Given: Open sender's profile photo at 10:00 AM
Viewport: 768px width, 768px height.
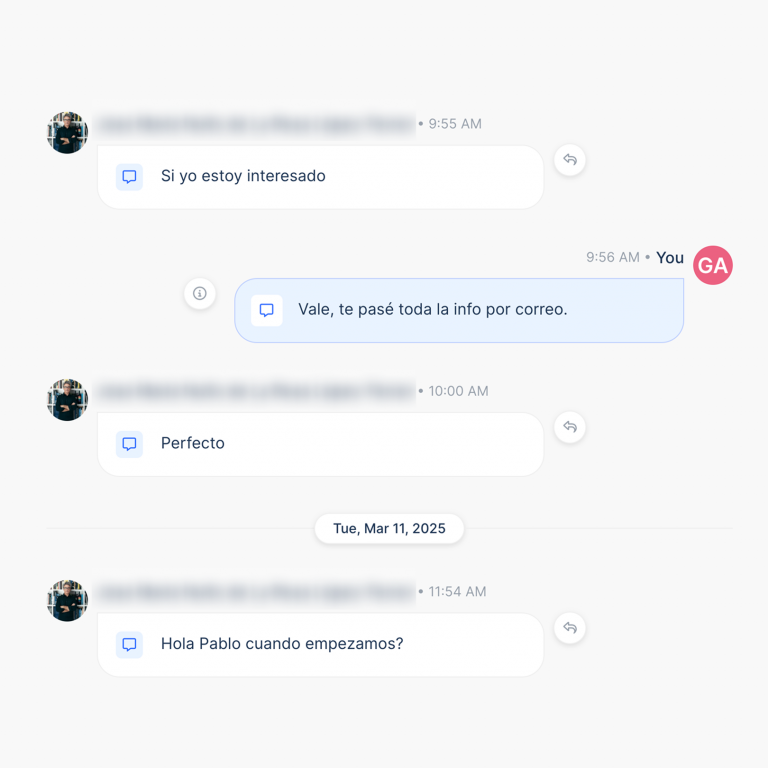Looking at the screenshot, I should coord(67,400).
